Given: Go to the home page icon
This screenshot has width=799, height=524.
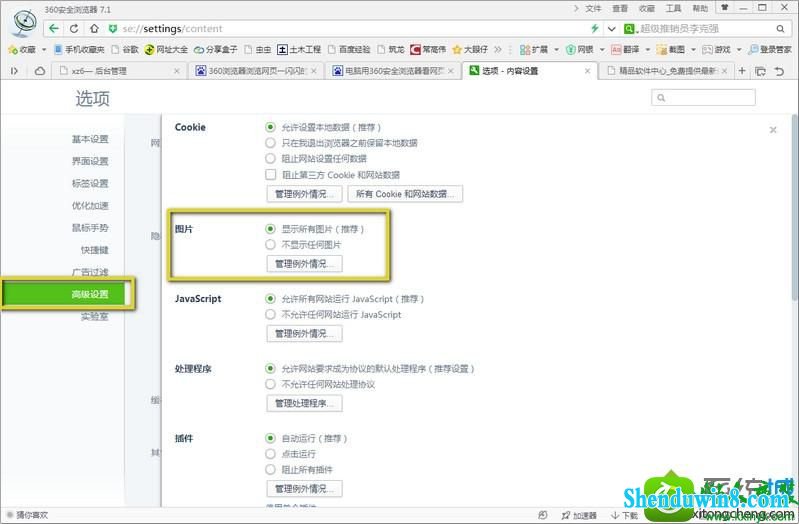Looking at the screenshot, I should (x=94, y=29).
